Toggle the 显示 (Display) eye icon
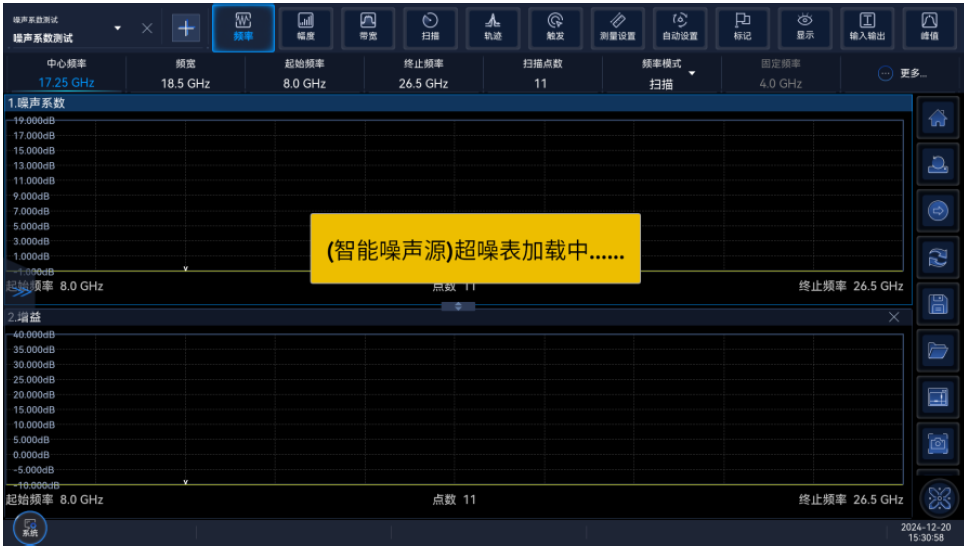Viewport: 966px width, 548px height. (804, 27)
